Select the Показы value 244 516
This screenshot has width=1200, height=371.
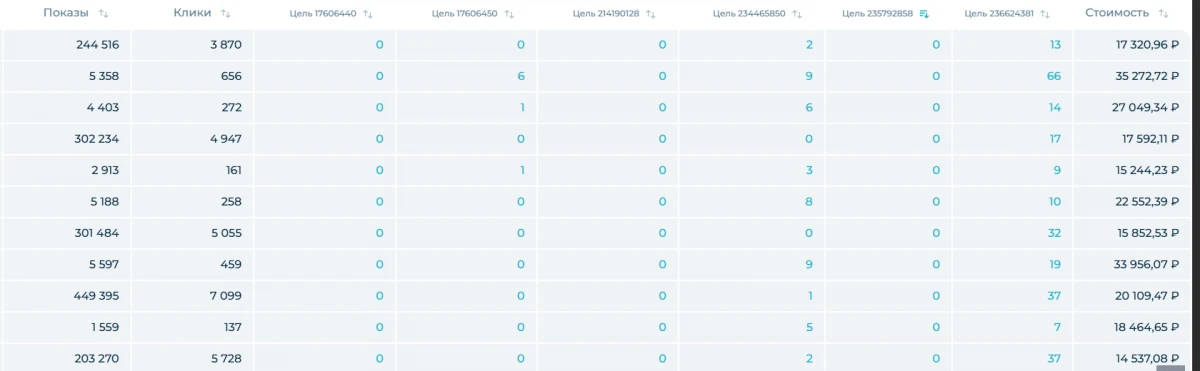point(97,45)
